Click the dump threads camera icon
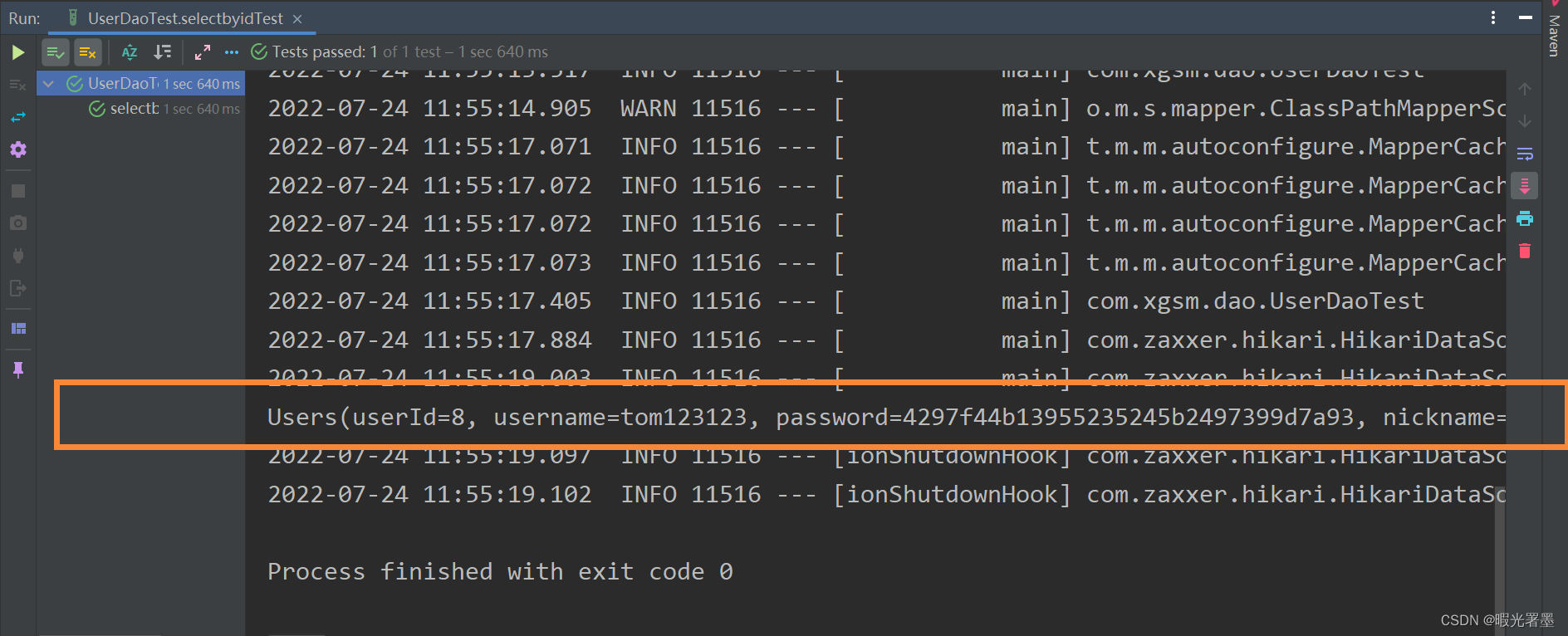This screenshot has width=1568, height=636. click(17, 223)
